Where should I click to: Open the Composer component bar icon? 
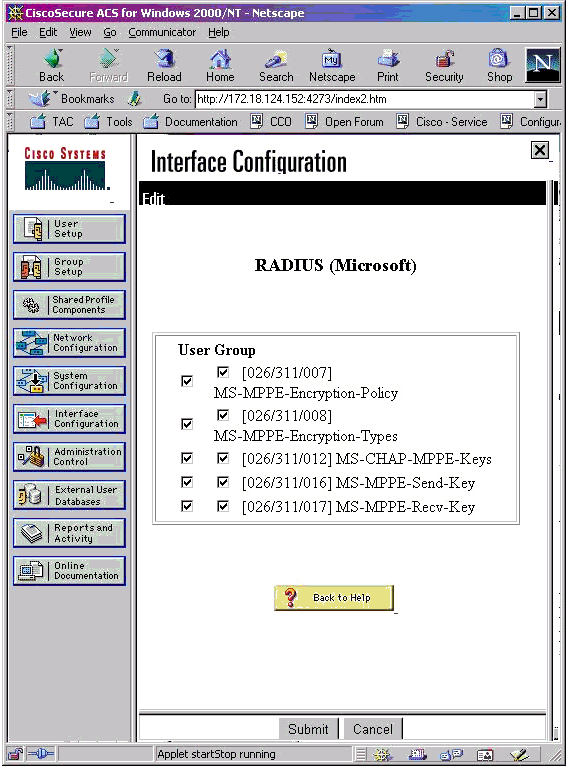click(x=519, y=755)
